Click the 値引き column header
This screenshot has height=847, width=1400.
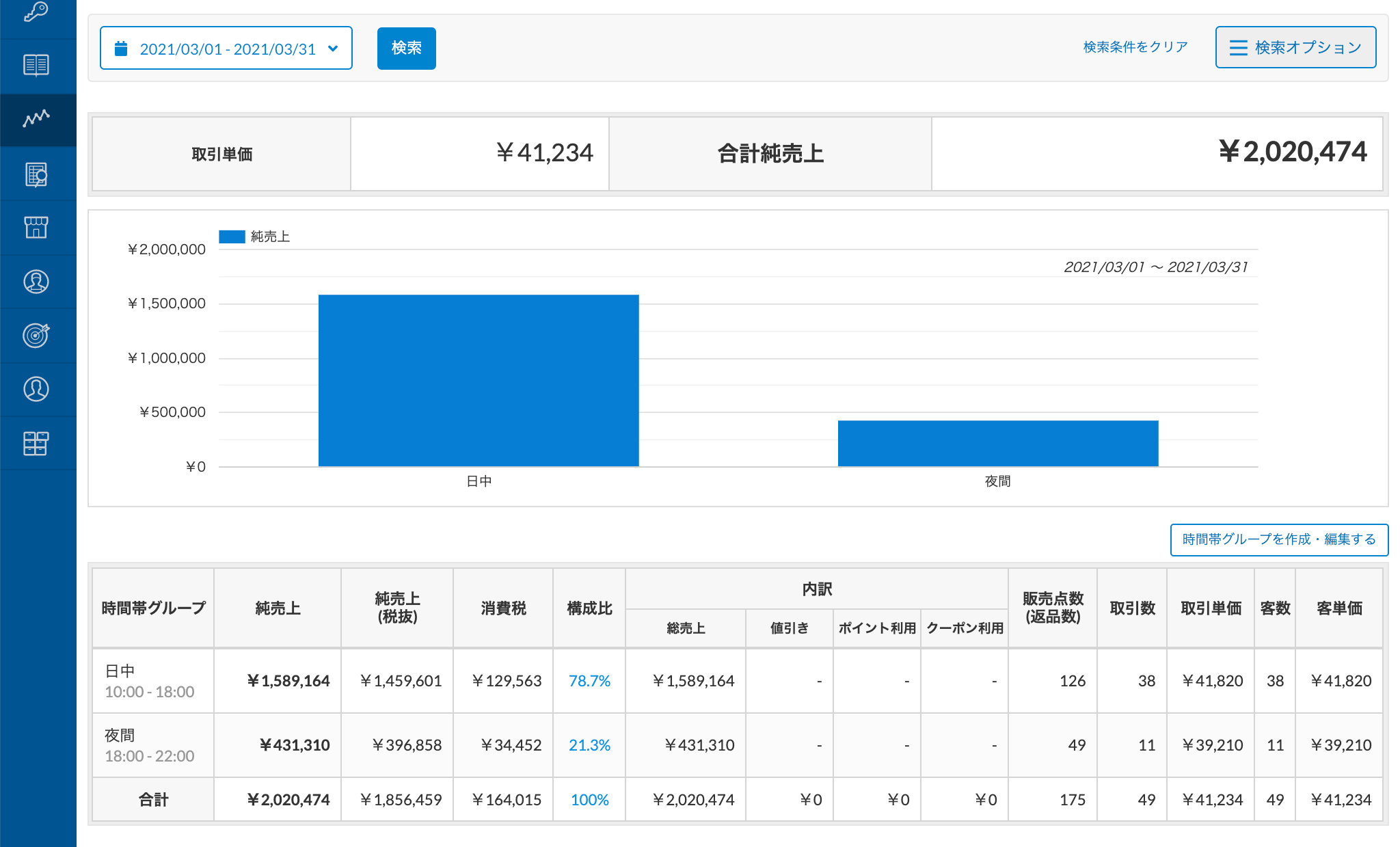(790, 628)
